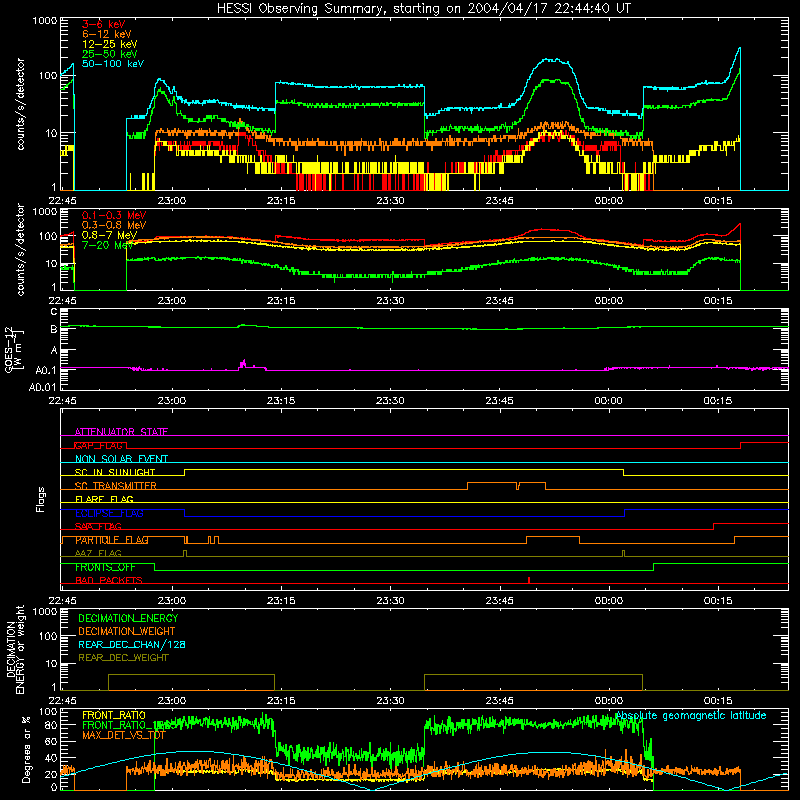Click the MAX_DET_VS_TOT legend label
800x800 pixels.
[x=124, y=735]
